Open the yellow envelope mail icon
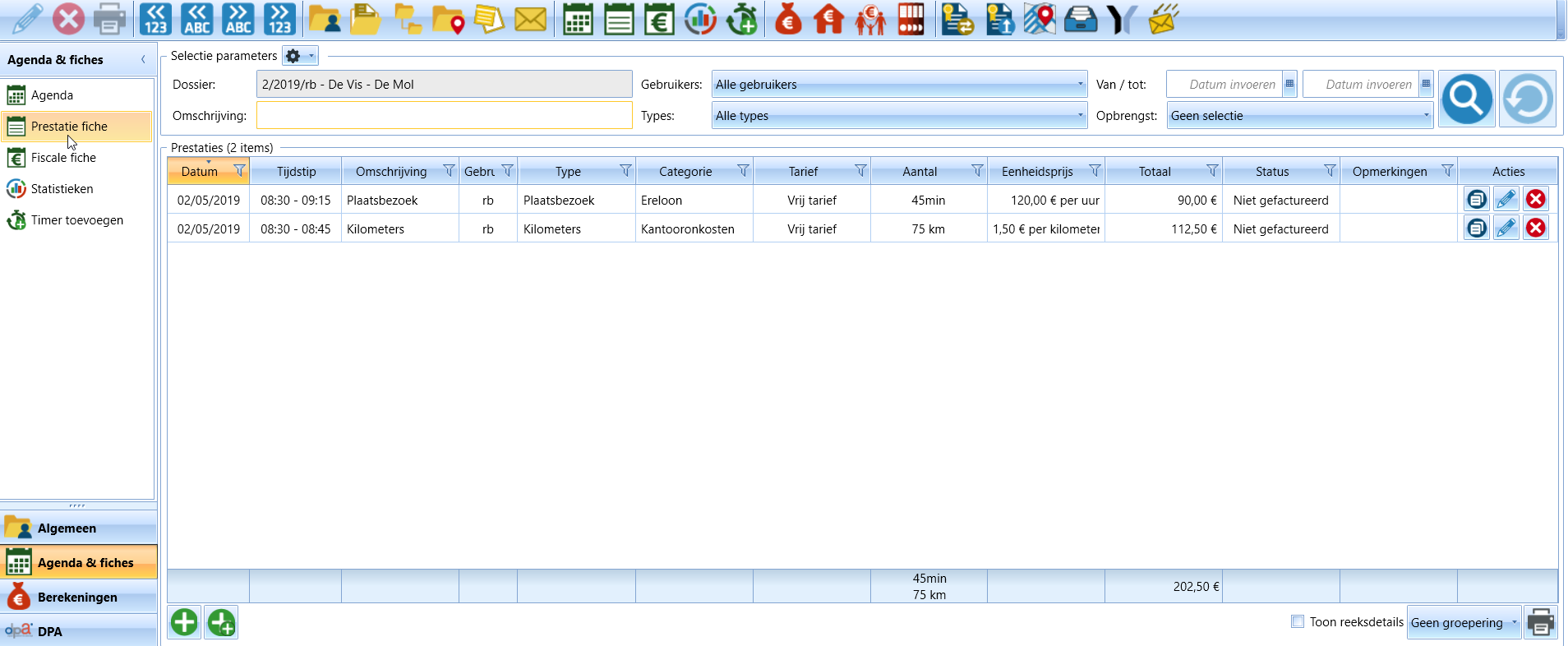 530,19
